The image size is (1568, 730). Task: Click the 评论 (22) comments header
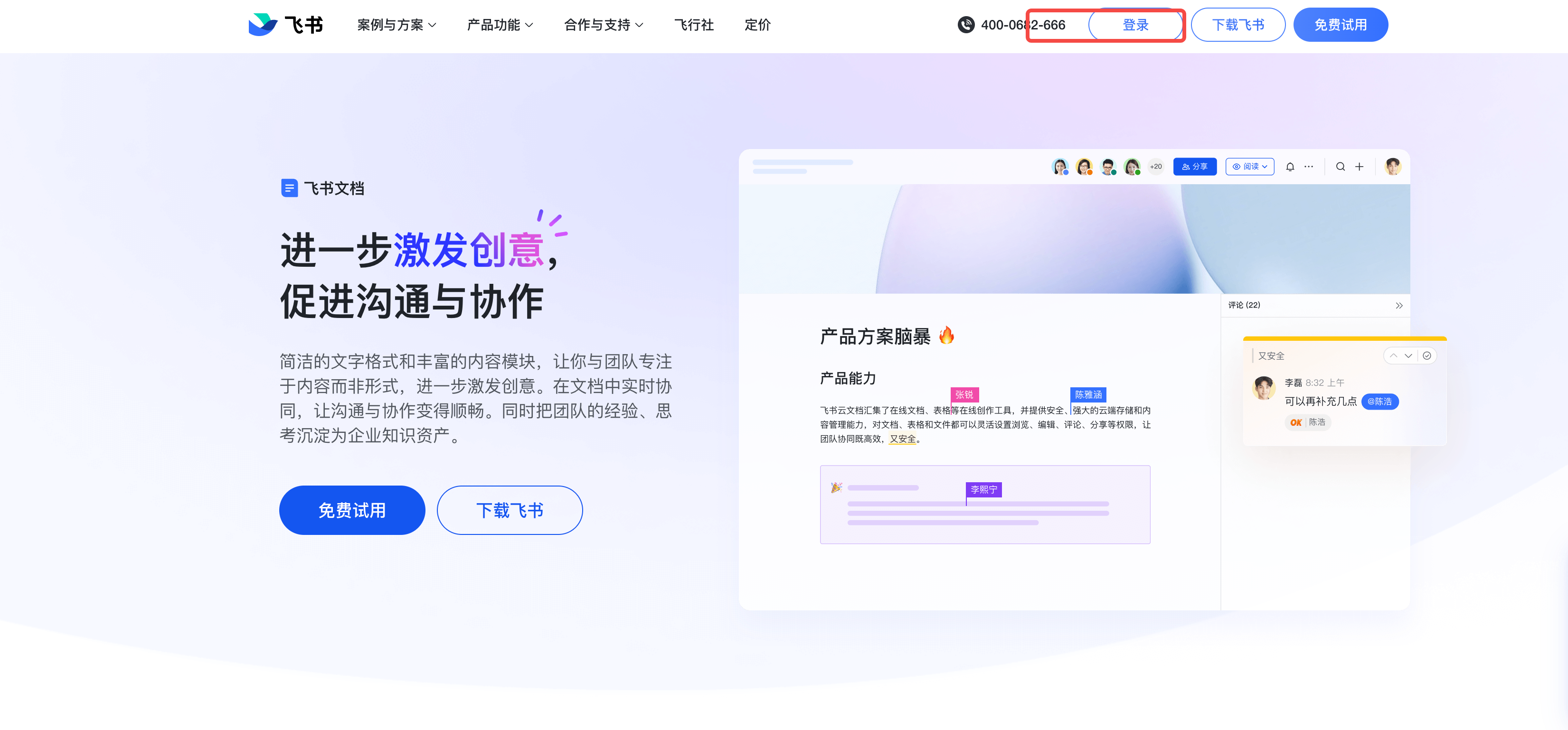coord(1244,305)
